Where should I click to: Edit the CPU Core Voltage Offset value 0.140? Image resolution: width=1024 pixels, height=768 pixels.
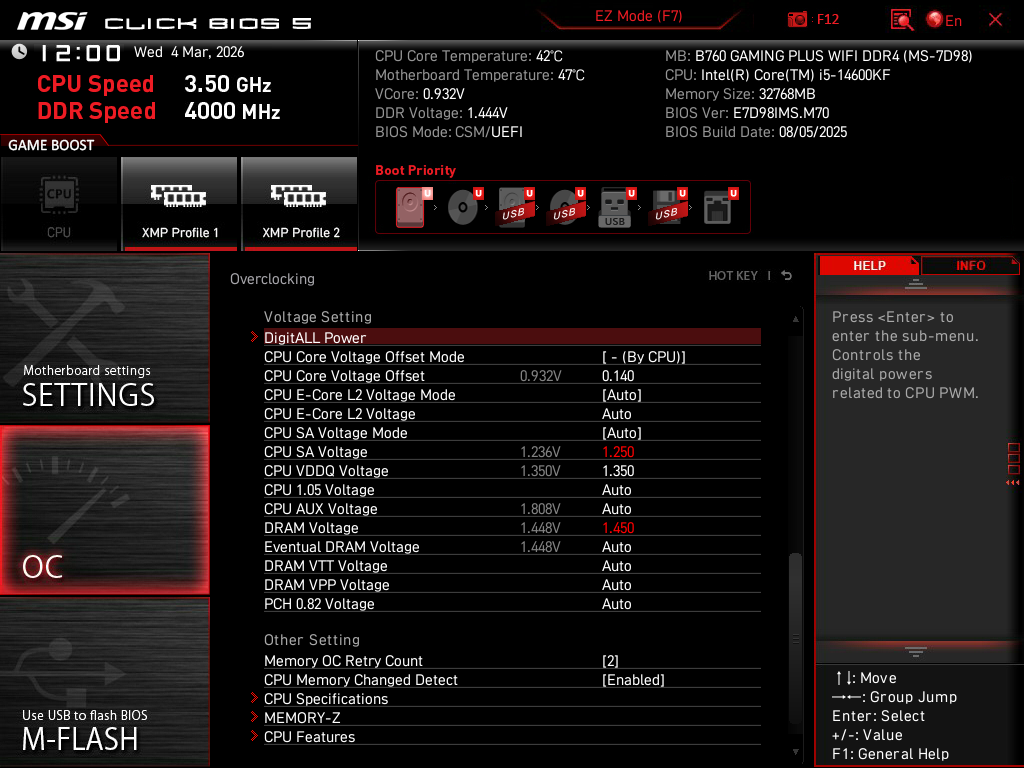(618, 376)
